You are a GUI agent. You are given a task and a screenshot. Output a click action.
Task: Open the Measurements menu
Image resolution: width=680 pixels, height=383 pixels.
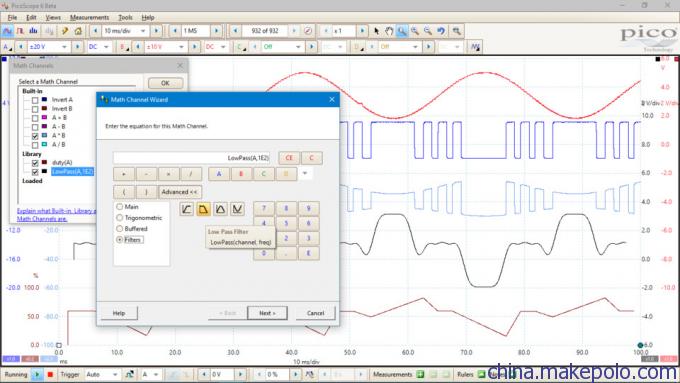pyautogui.click(x=89, y=17)
